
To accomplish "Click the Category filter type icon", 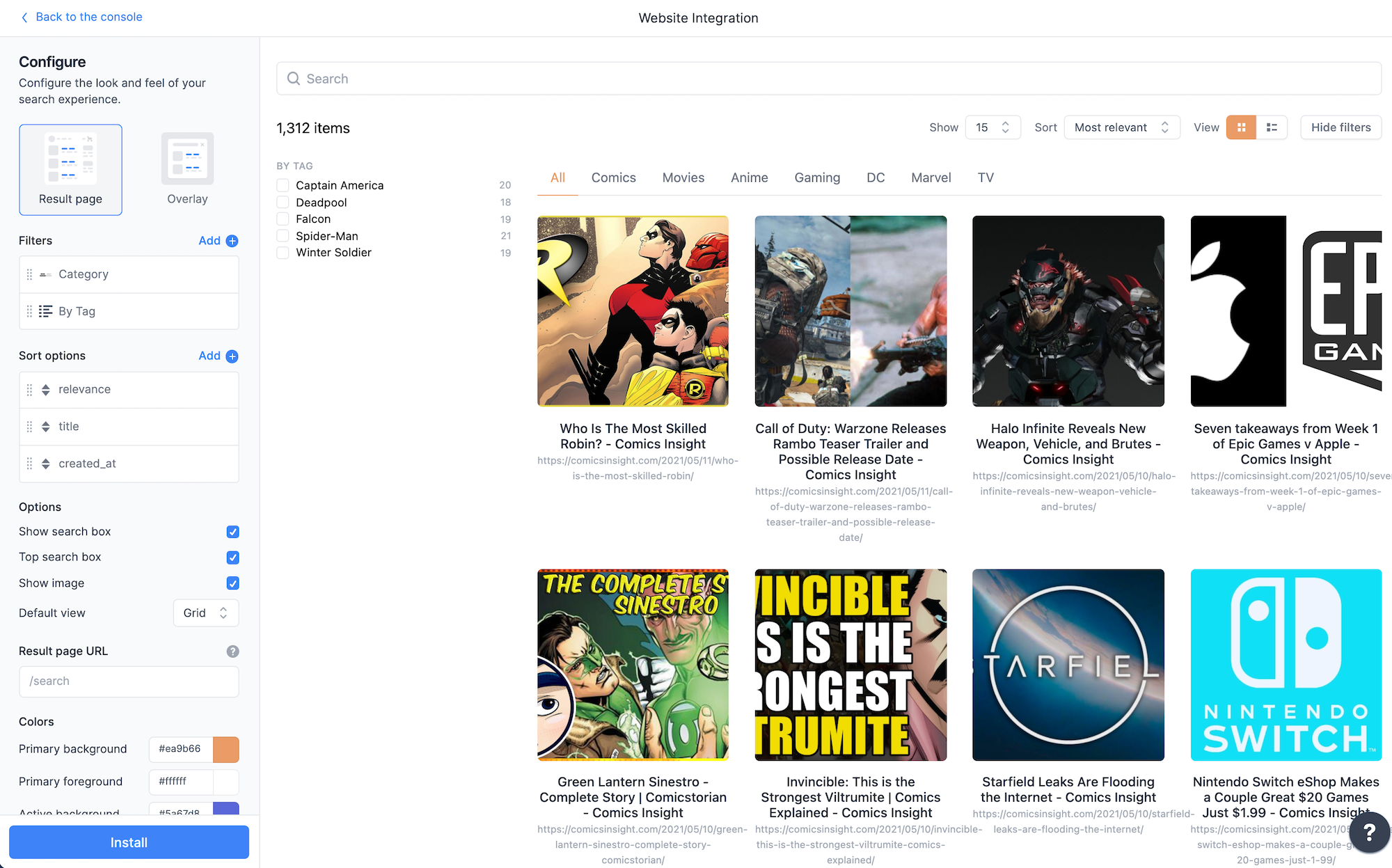I will (45, 275).
